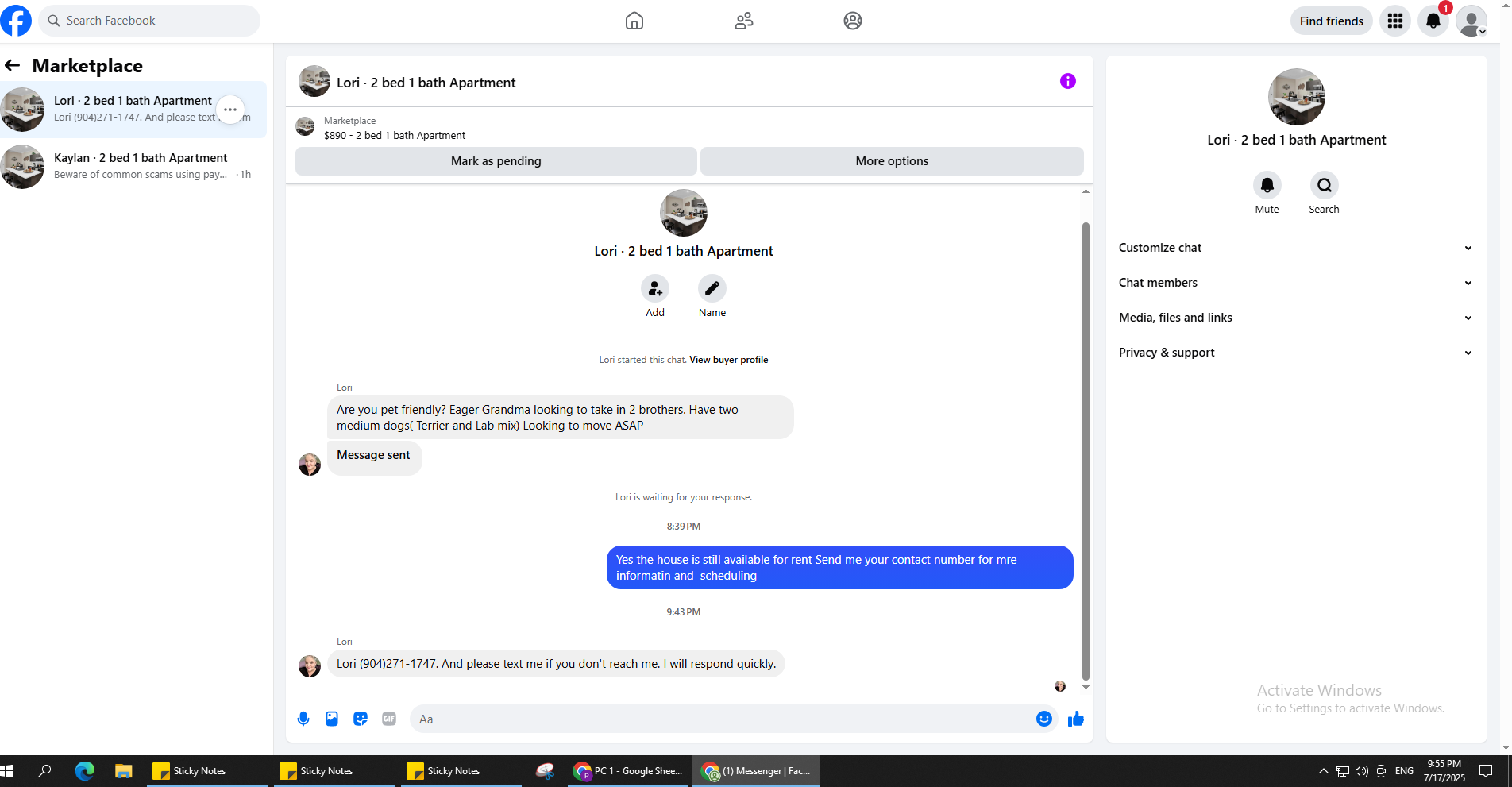The height and width of the screenshot is (787, 1512).
Task: Open the Groups icon in top navigation
Action: (853, 21)
